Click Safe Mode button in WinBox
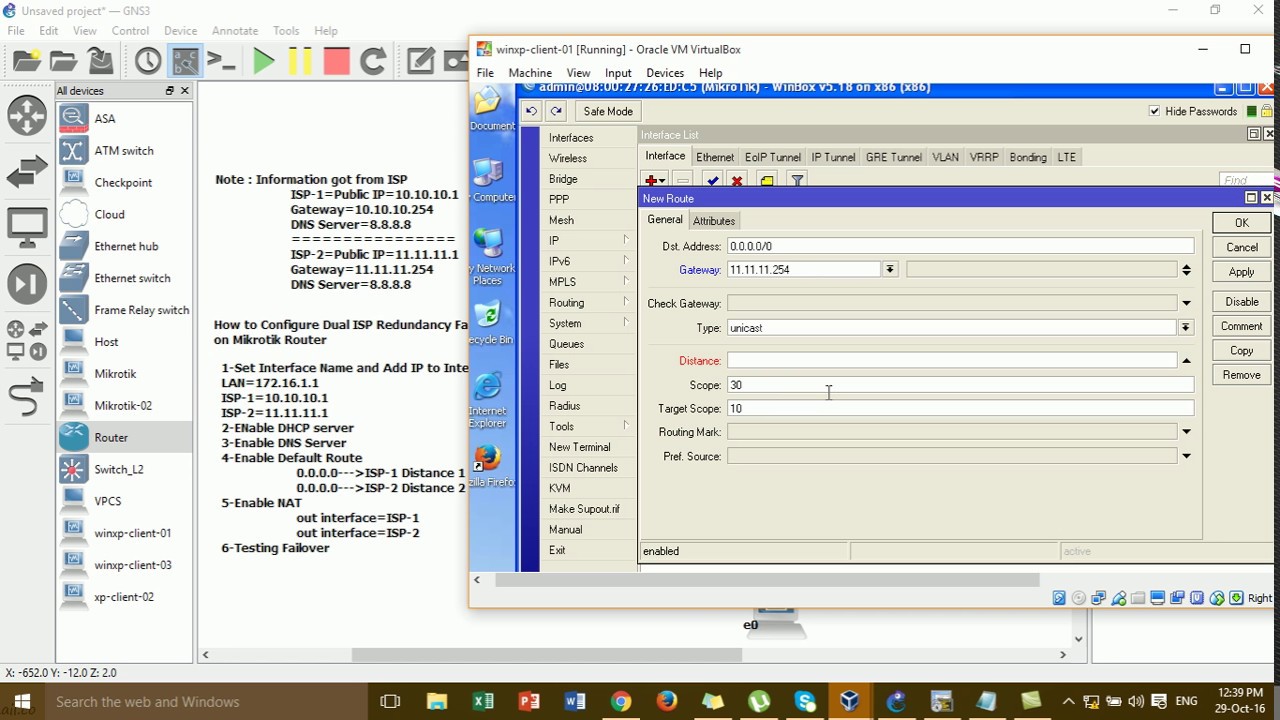 coord(608,111)
